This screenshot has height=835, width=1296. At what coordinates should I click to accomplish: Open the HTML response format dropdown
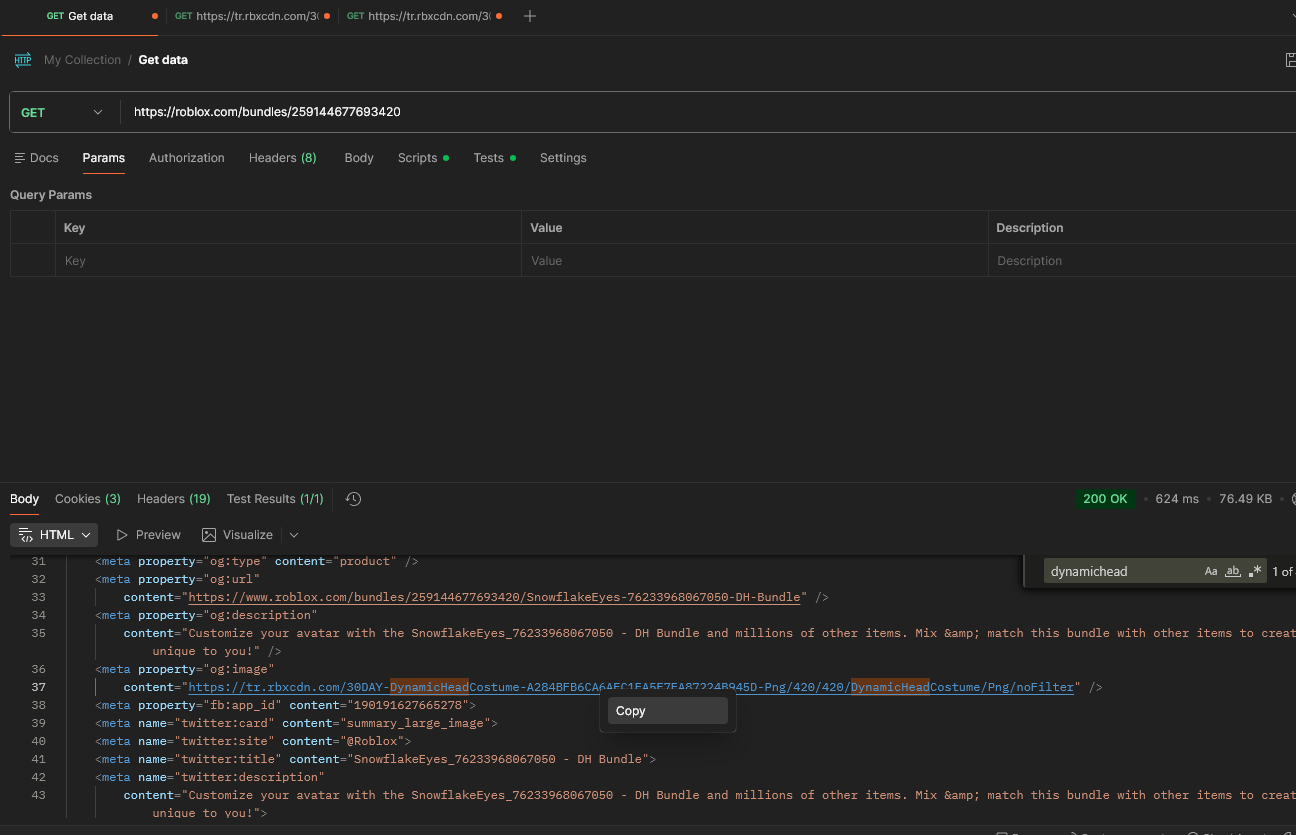(54, 535)
